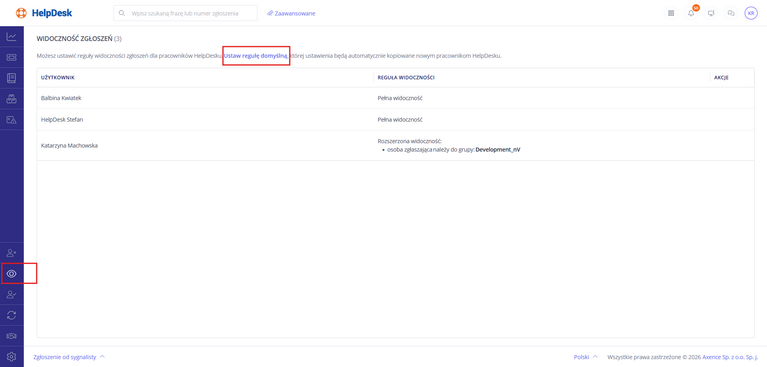Open the user with X sidebar icon
This screenshot has height=367, width=767.
click(11, 253)
